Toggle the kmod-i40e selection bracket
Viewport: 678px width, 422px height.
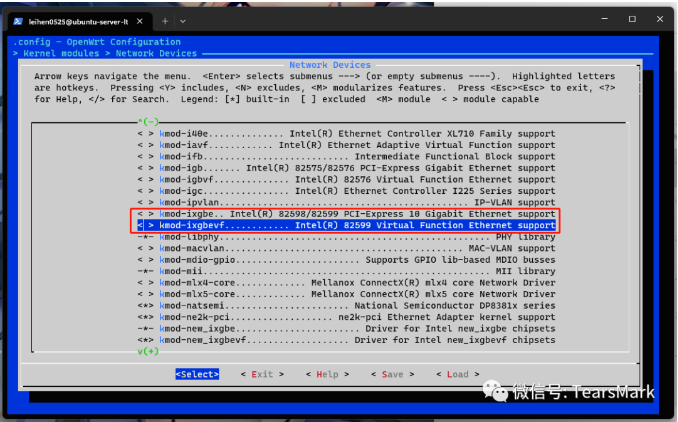point(146,134)
